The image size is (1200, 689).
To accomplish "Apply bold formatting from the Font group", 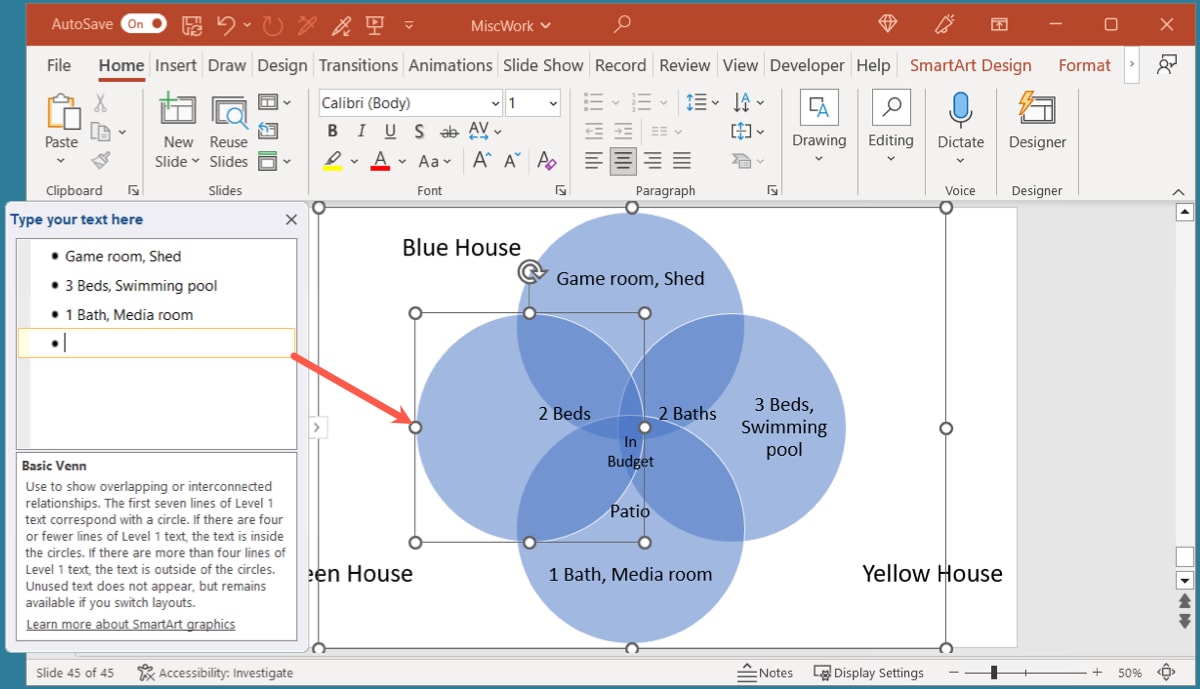I will click(332, 131).
